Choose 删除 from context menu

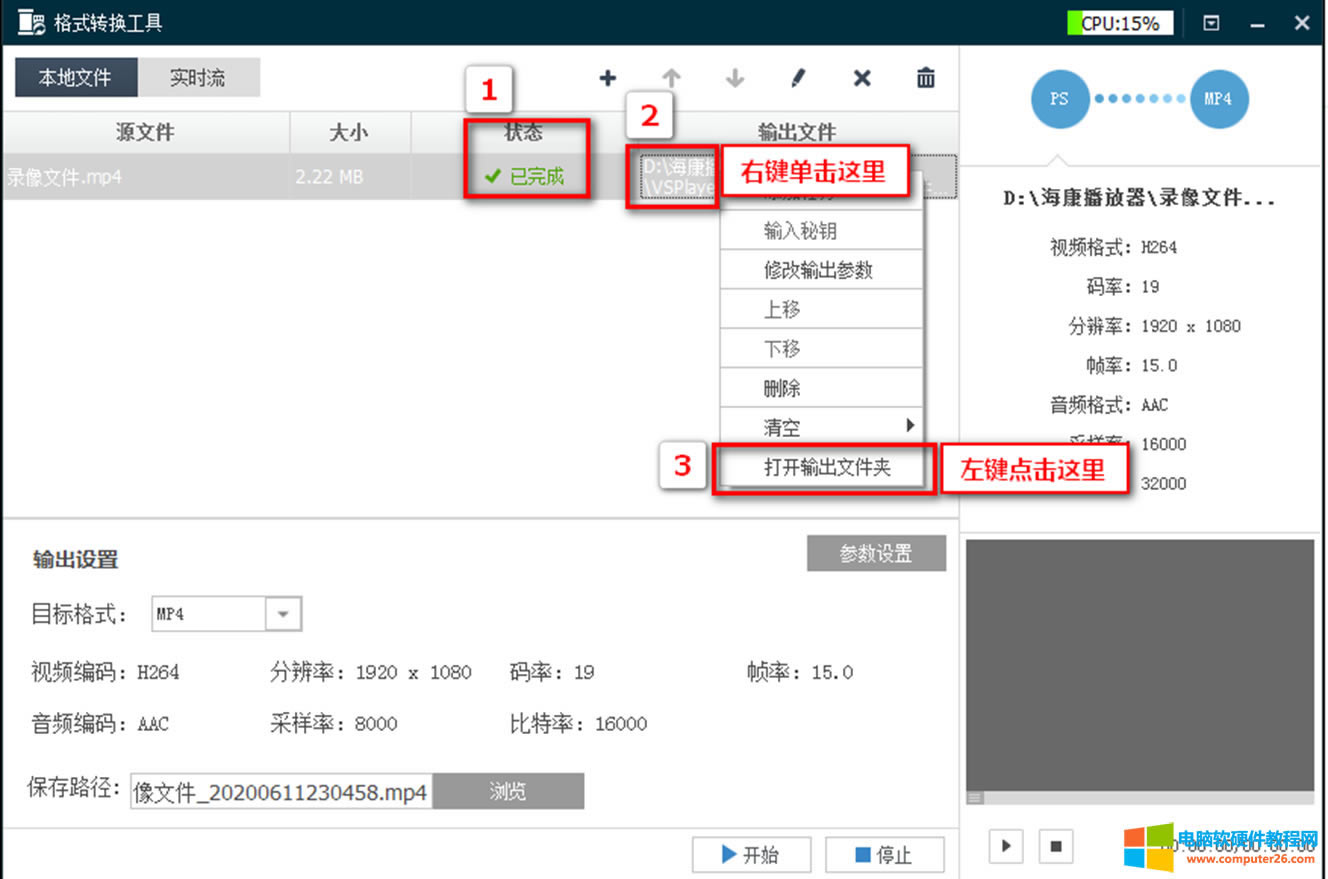821,388
